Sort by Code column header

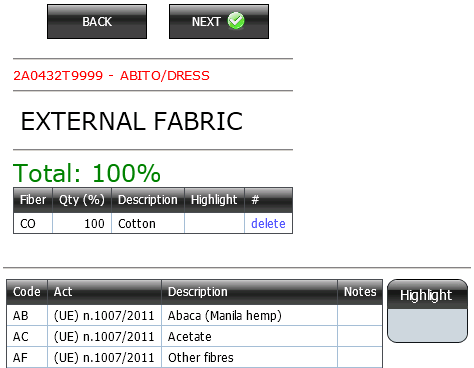[x=27, y=292]
